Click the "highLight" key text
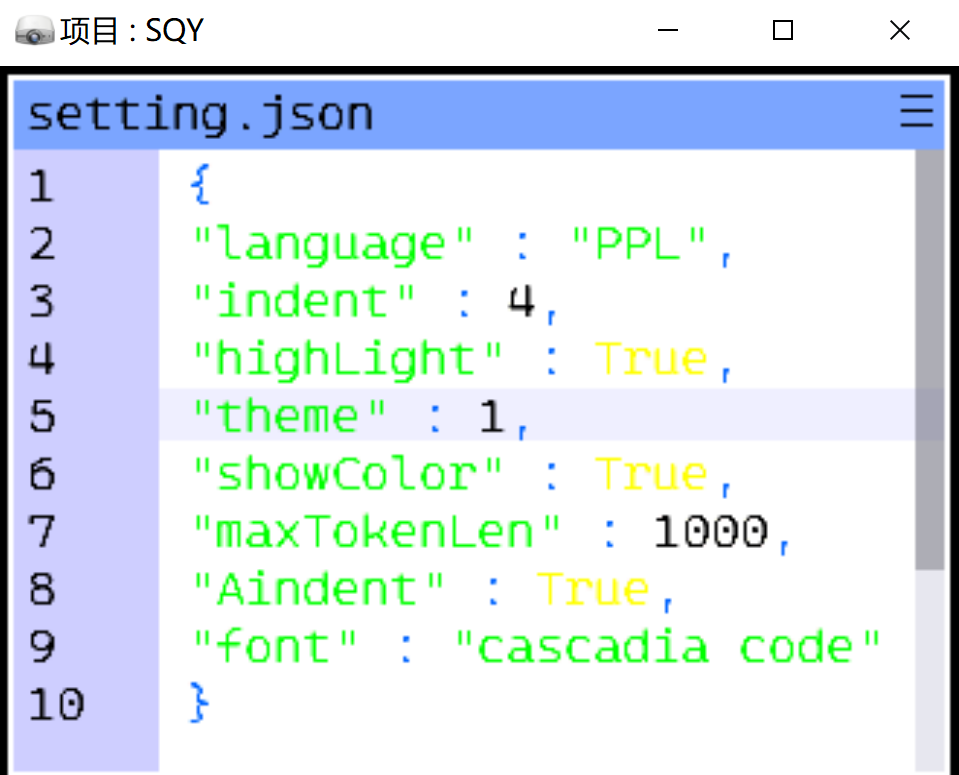 point(348,360)
